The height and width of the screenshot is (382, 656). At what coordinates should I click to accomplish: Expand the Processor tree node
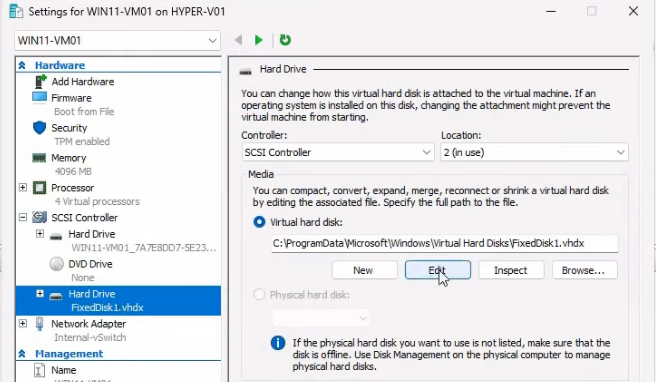click(23, 187)
